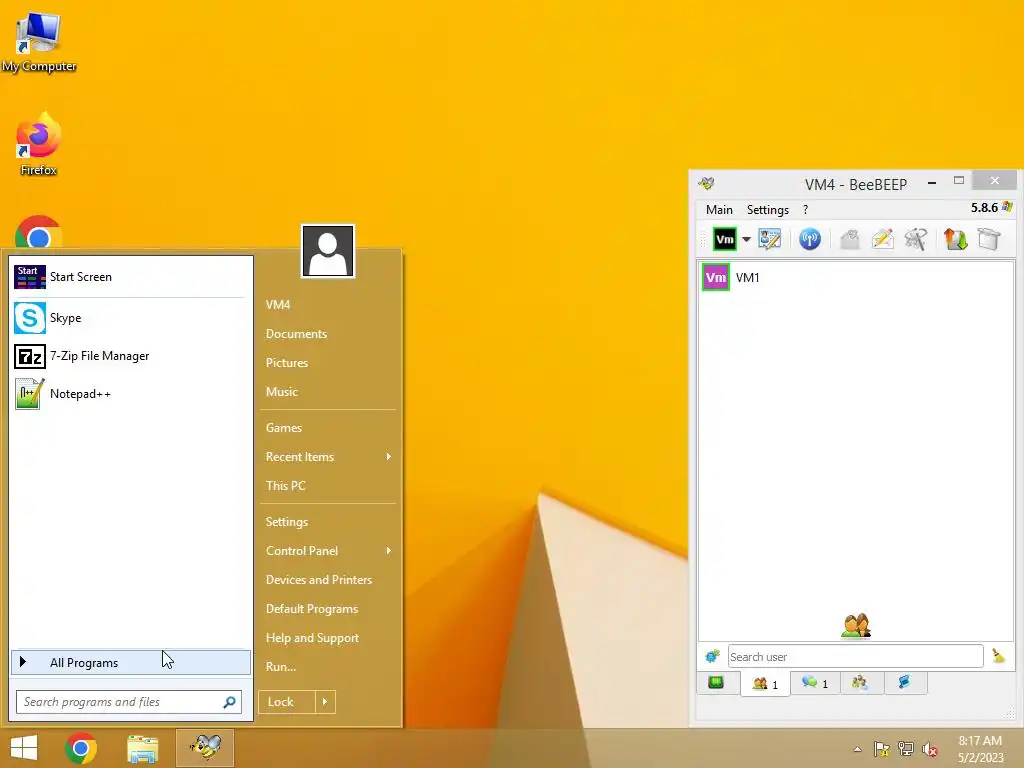Switch to the blue network tab in BeeBEEP
The width and height of the screenshot is (1024, 768).
(904, 683)
